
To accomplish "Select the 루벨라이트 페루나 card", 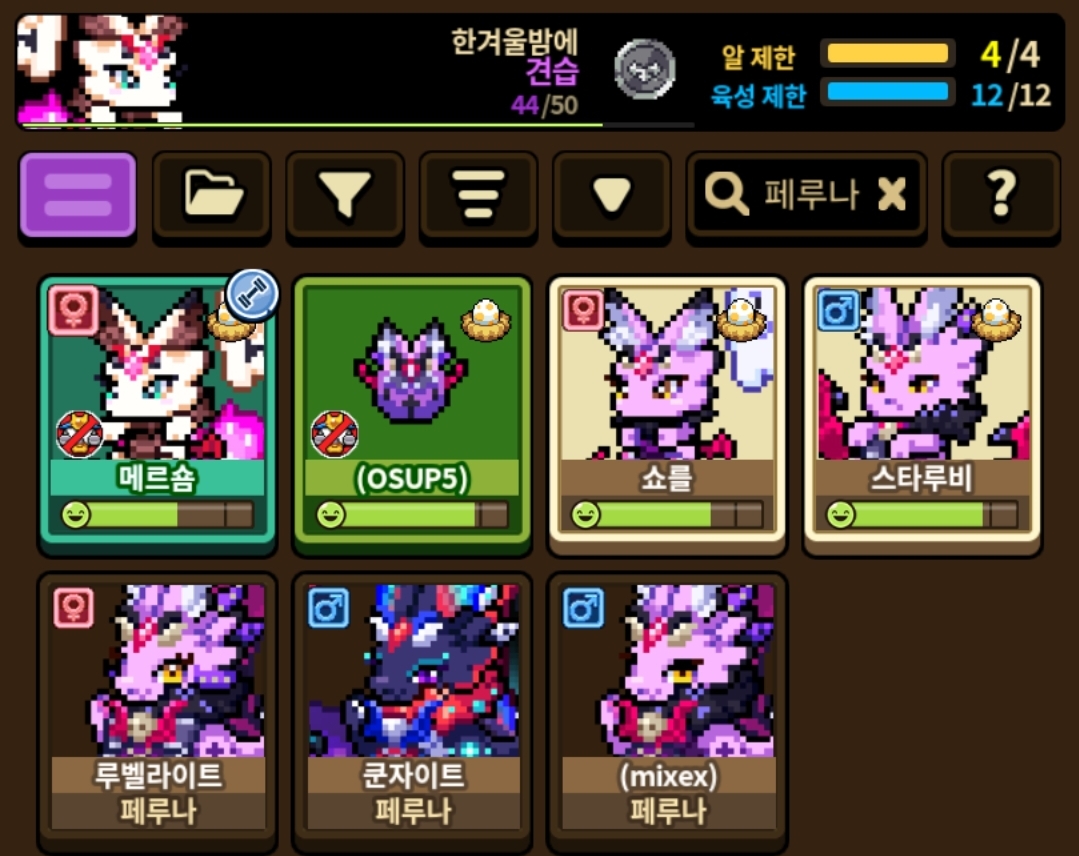I will 158,712.
